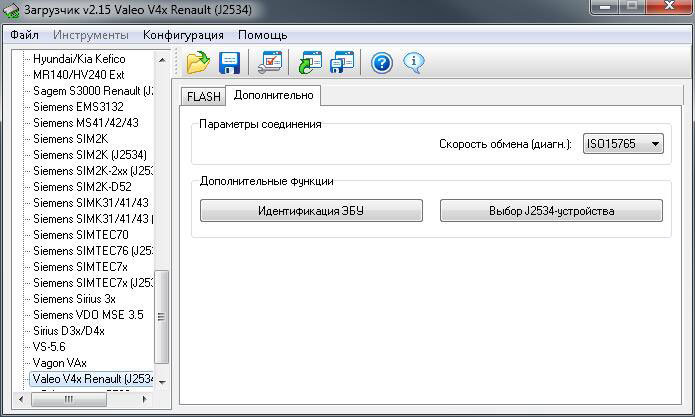Click the green arrow read window icon
This screenshot has height=417, width=695.
point(309,63)
